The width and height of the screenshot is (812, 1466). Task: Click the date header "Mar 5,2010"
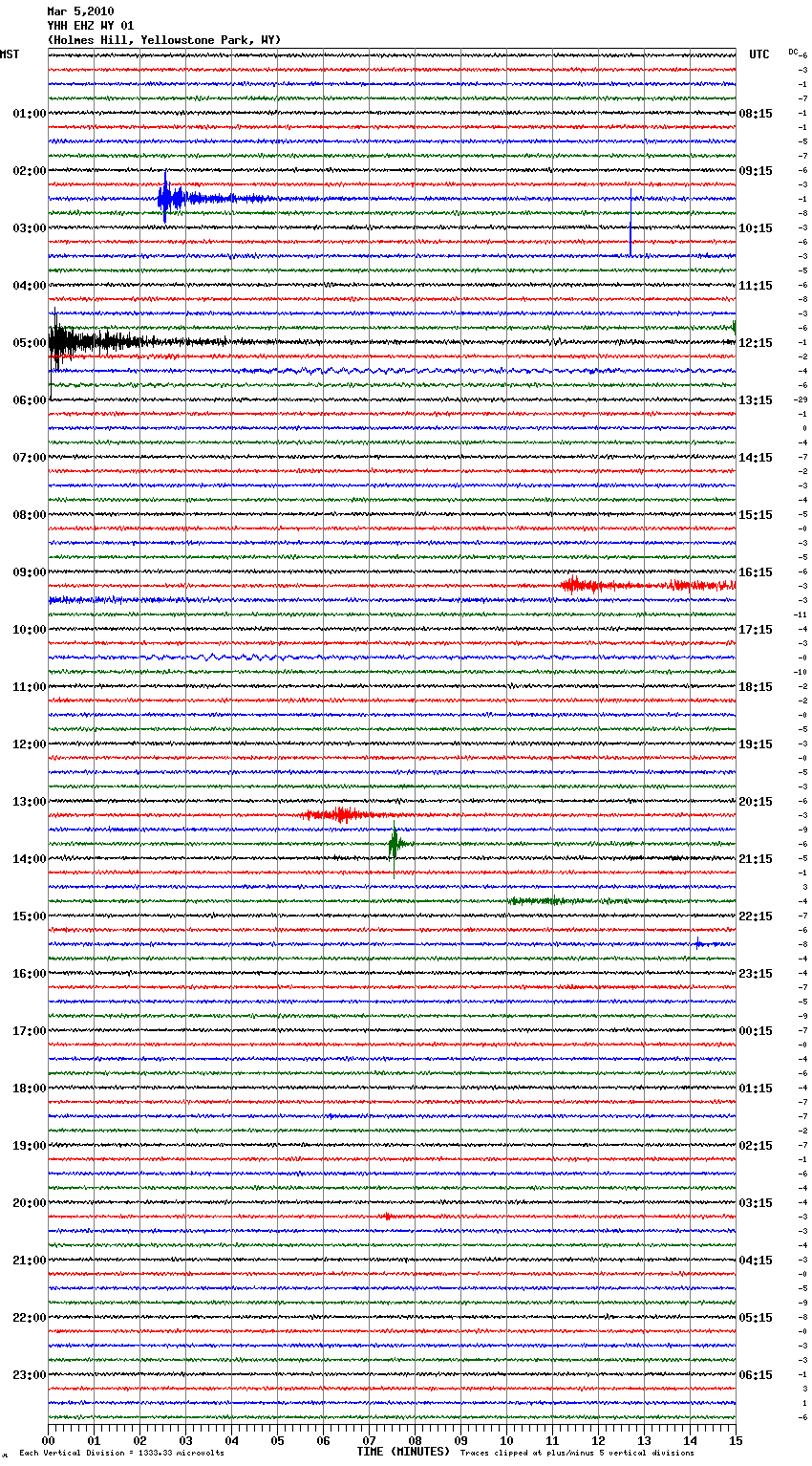pyautogui.click(x=80, y=11)
